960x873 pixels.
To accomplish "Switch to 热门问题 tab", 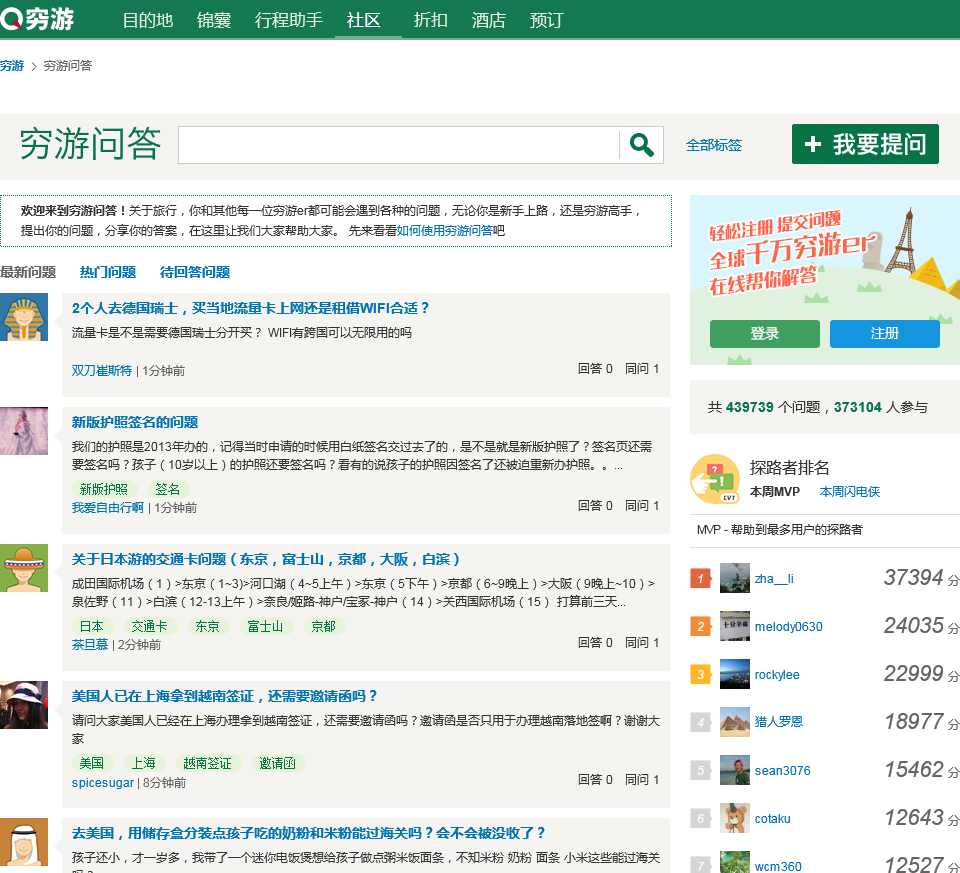I will (108, 272).
